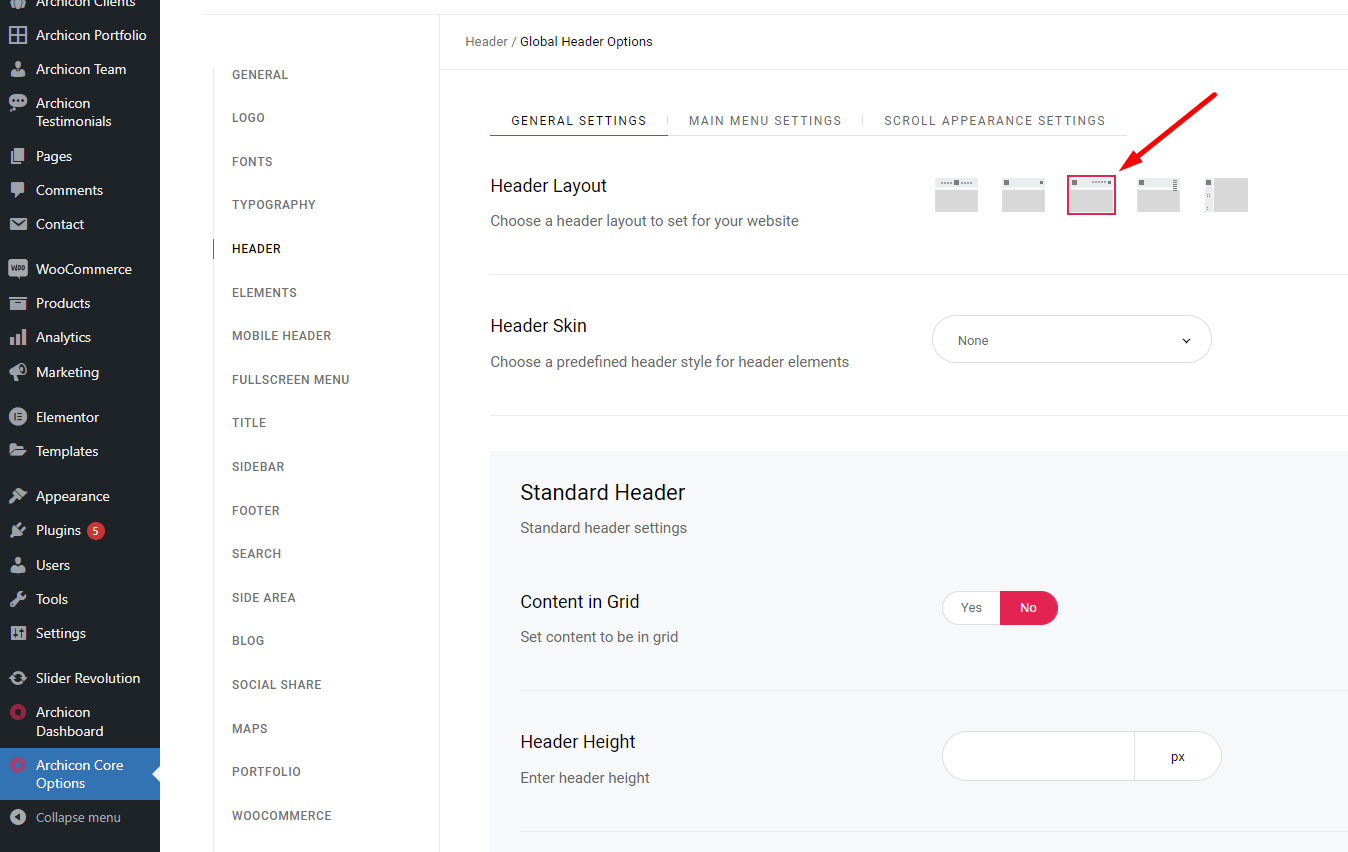Switch to the General Settings tab

579,120
